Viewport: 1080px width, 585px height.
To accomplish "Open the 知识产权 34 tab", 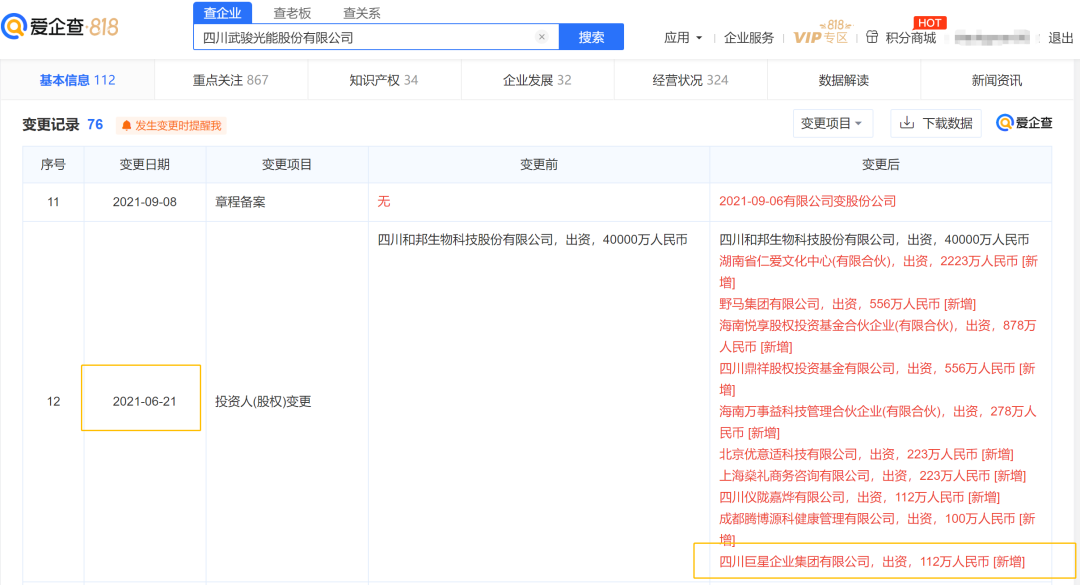I will pyautogui.click(x=384, y=80).
